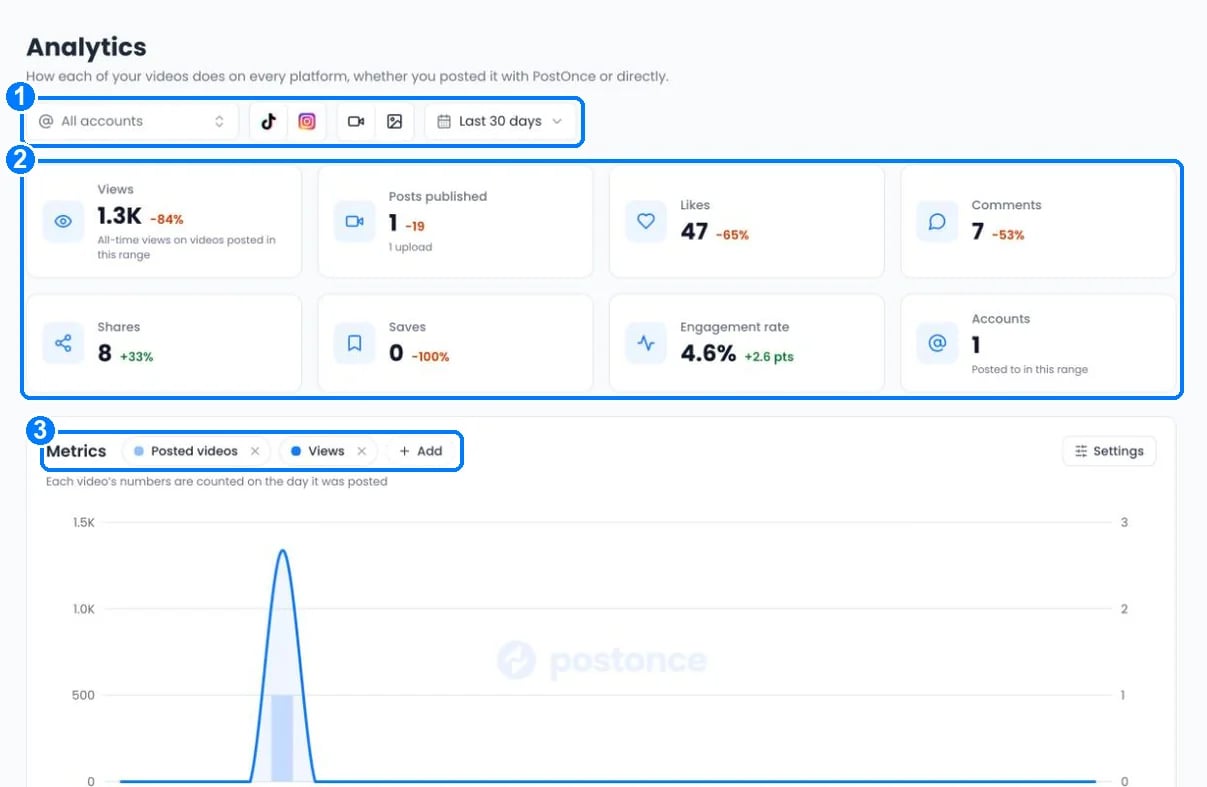
Task: Click the 4.6% engagement rate value
Action: 708,353
